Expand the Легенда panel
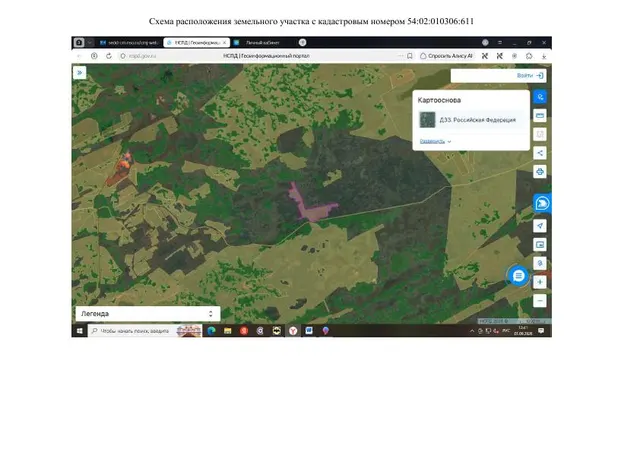Viewport: 640px width, 452px height. (x=148, y=314)
